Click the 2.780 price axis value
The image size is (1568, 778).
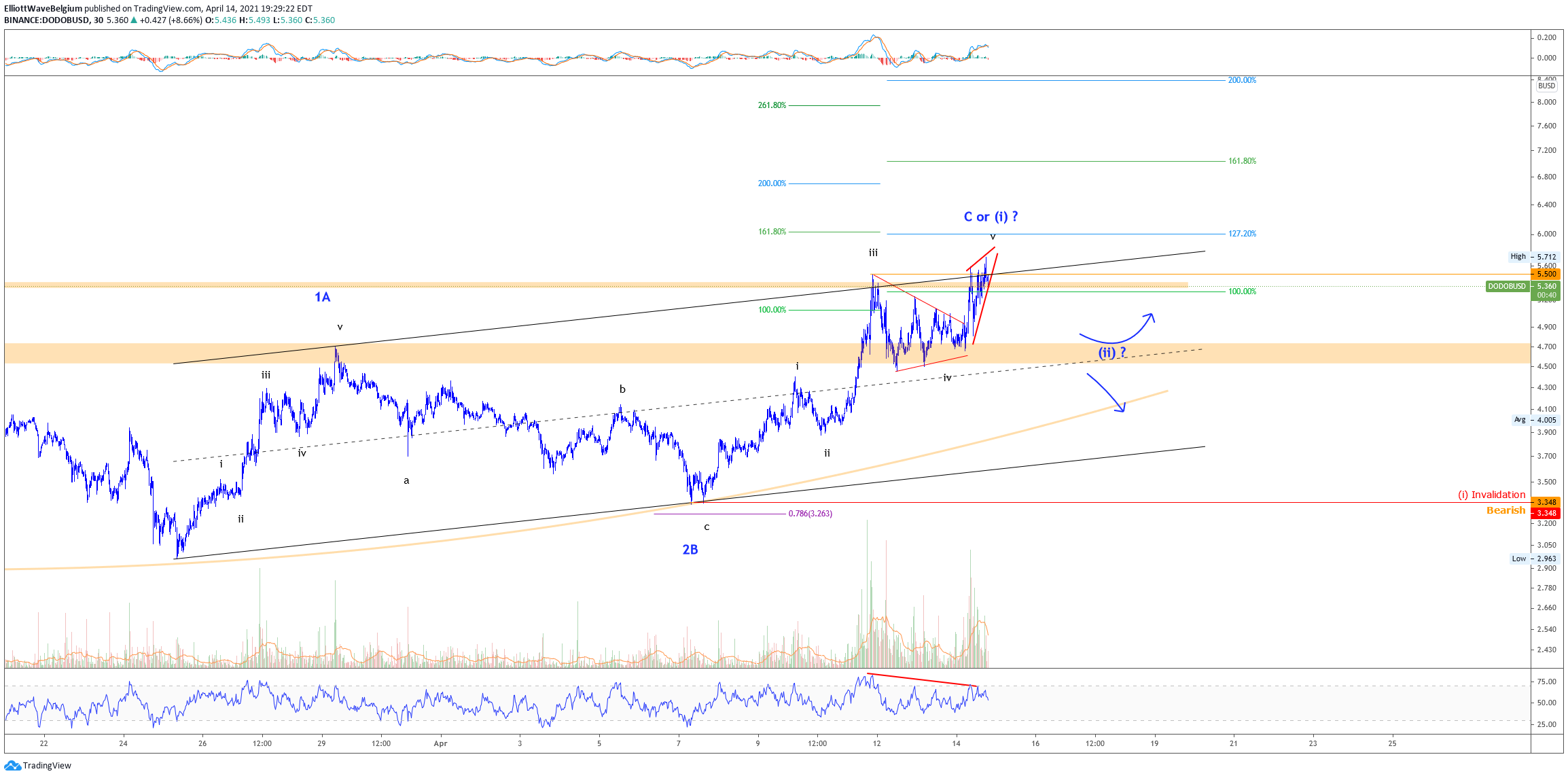(x=1546, y=588)
